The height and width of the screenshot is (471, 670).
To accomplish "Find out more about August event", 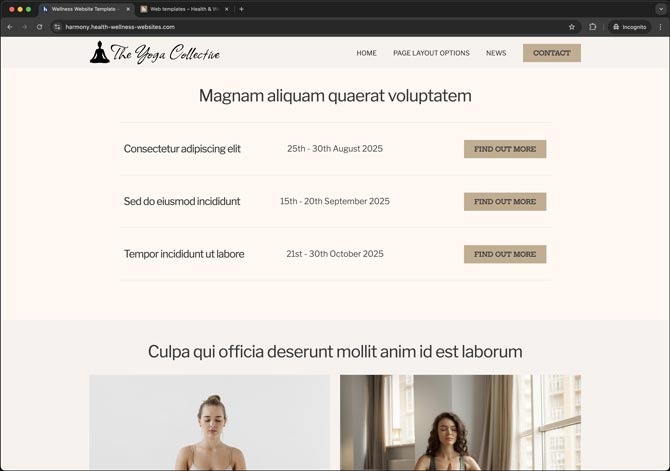I will [505, 149].
